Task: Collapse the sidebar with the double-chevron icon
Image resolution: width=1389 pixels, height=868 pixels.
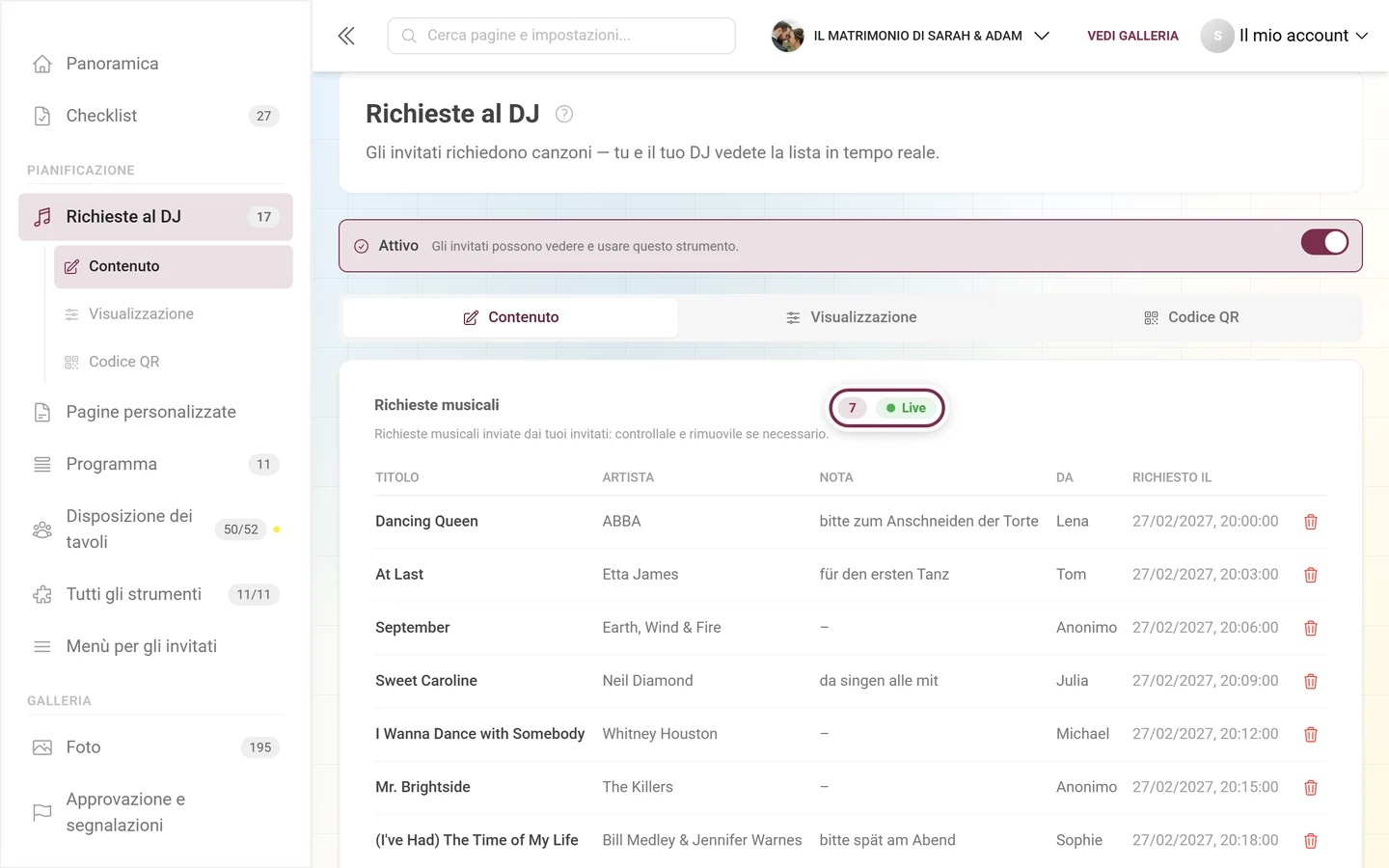Action: tap(346, 36)
